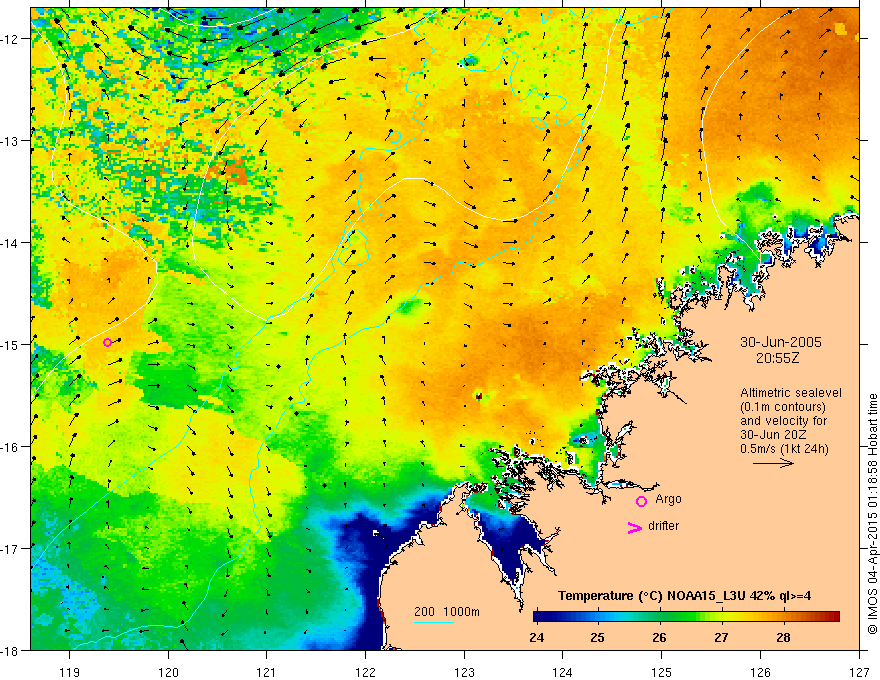Click the IMOS copyright timestamp text

(x=872, y=514)
